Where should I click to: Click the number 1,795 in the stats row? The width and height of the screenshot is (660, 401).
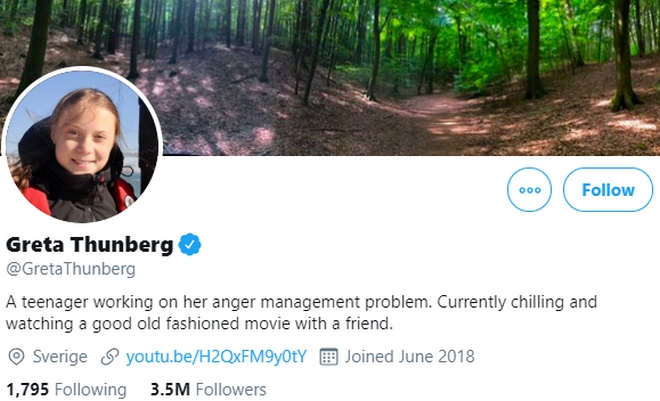pos(27,389)
